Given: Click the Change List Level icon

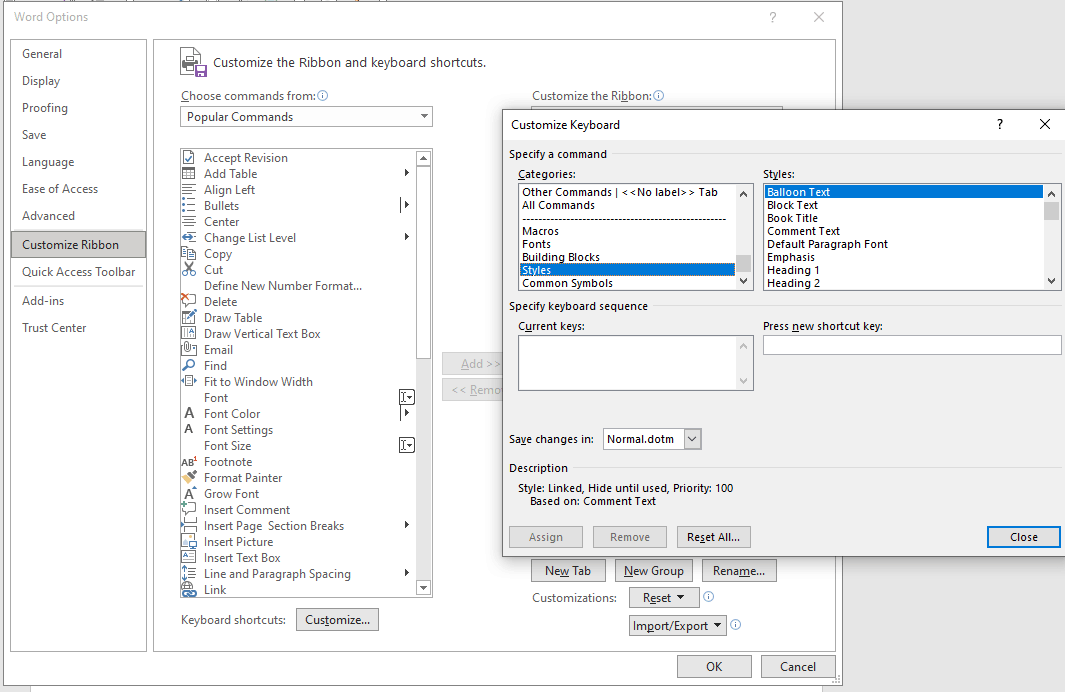Looking at the screenshot, I should click(x=189, y=238).
